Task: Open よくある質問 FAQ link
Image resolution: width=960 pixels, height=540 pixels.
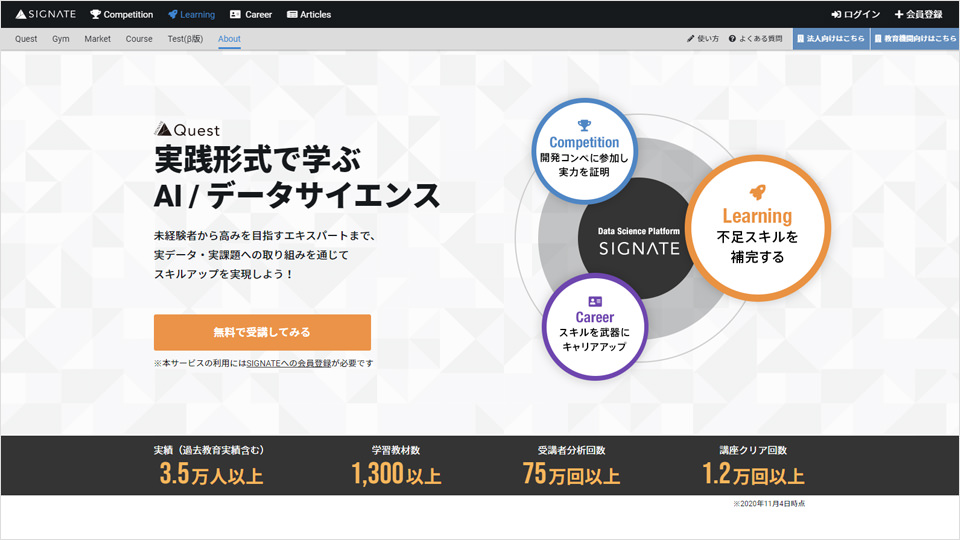Action: 756,39
